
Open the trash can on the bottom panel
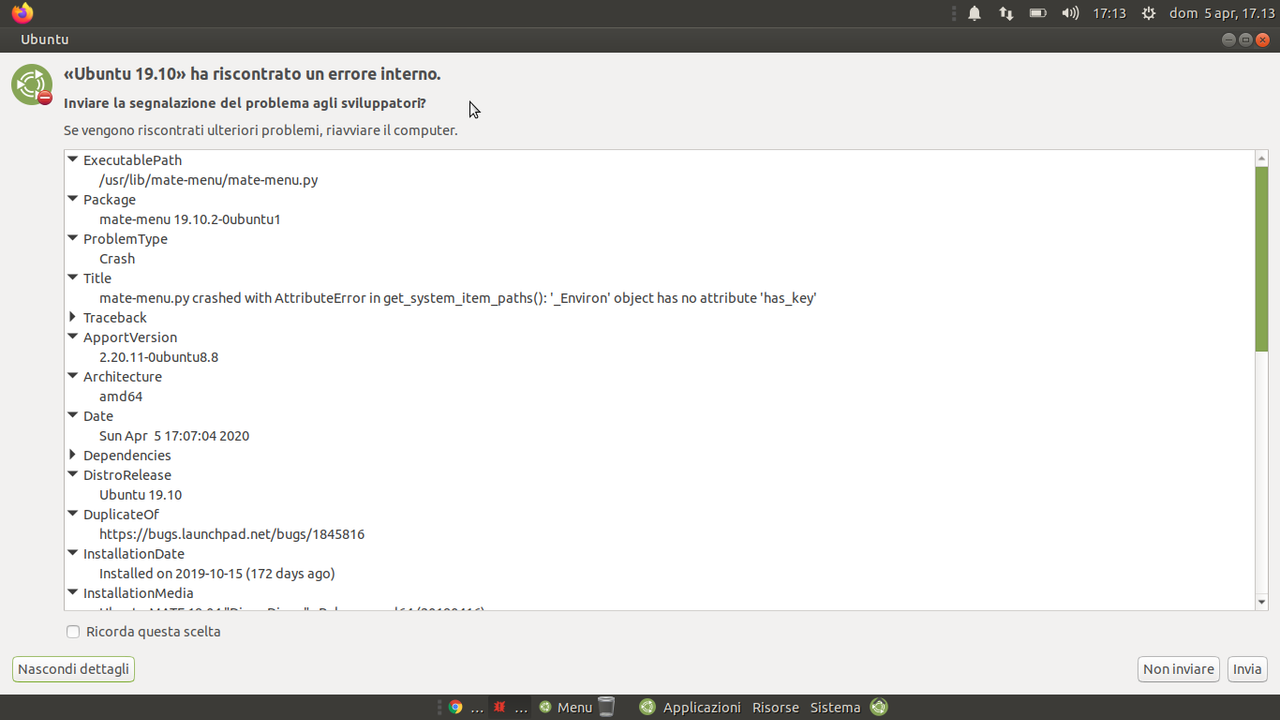pos(606,707)
